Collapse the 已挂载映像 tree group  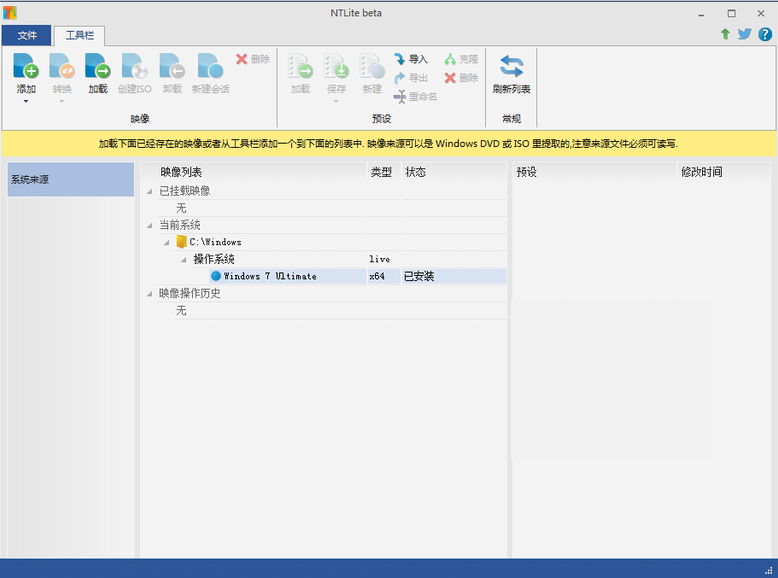point(149,191)
